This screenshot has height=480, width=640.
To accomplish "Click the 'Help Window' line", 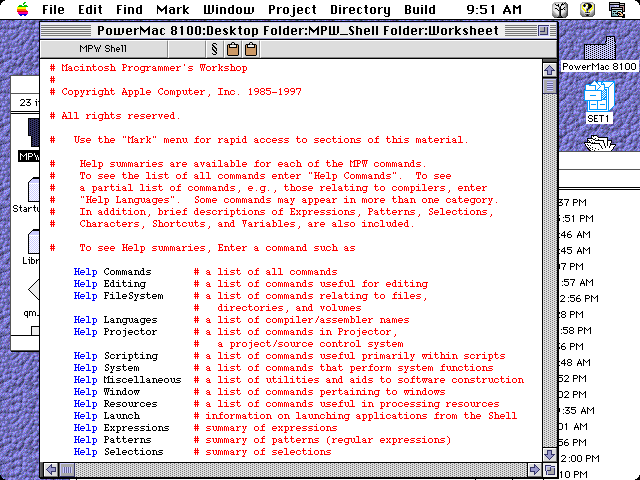I will 259,392.
